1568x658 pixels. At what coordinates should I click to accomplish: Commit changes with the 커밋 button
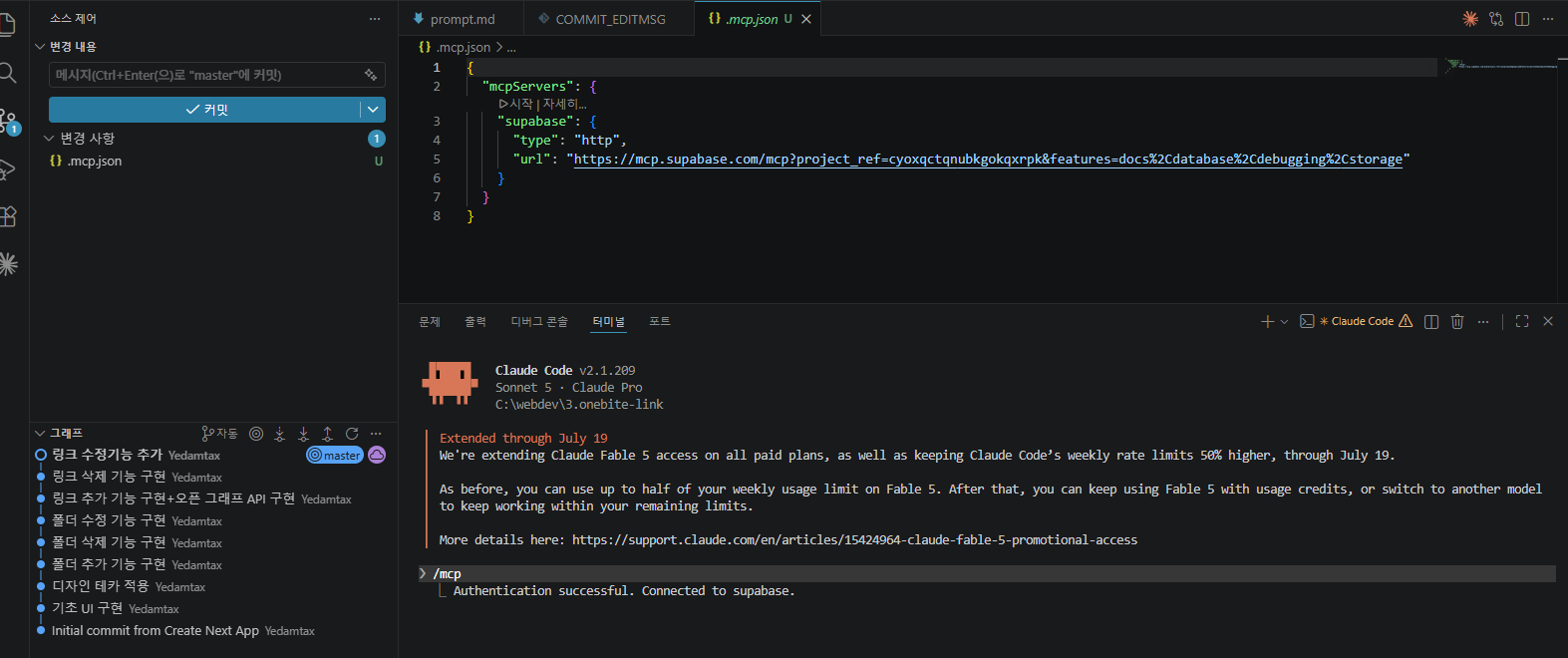click(204, 110)
